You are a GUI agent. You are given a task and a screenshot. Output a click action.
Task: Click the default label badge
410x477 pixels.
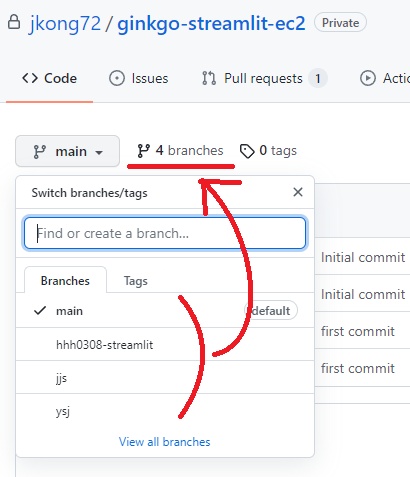tap(271, 311)
